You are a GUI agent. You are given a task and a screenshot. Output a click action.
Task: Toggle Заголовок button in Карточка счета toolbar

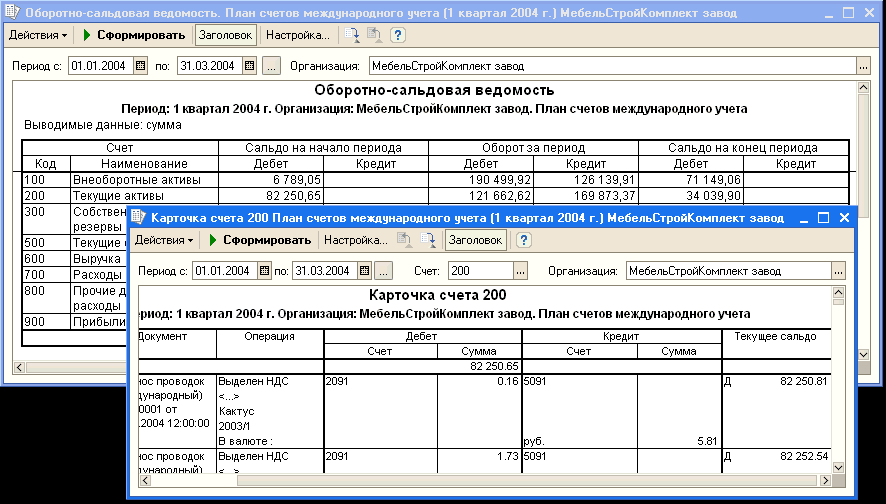pos(476,240)
